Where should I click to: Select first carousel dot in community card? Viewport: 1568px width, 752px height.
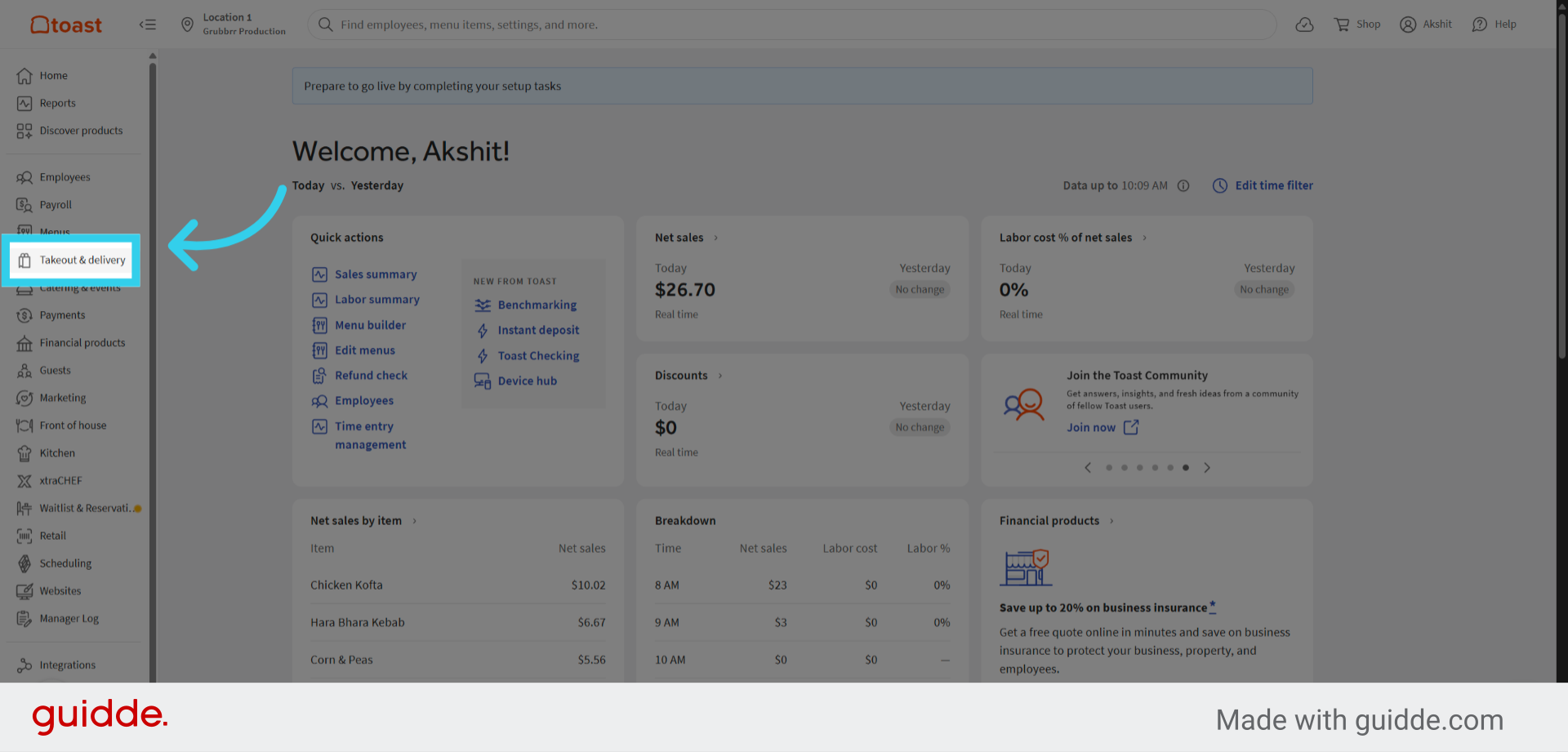tap(1109, 468)
